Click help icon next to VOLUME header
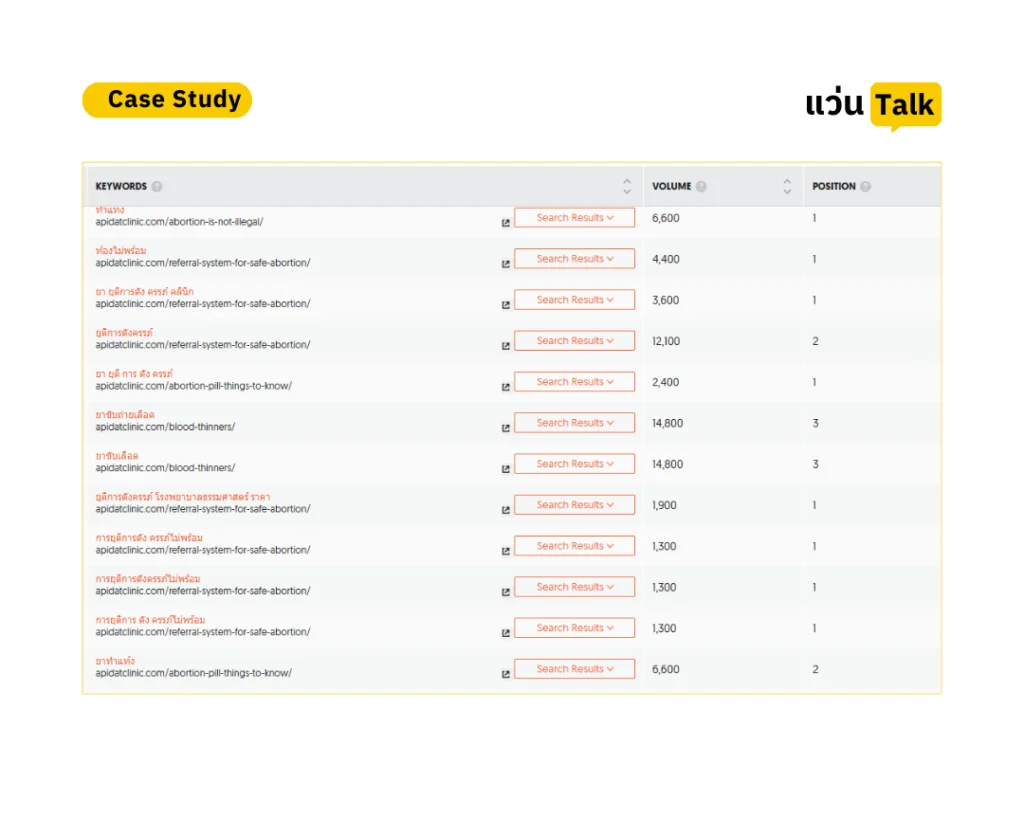Viewport: 1024px width, 819px height. (x=701, y=187)
